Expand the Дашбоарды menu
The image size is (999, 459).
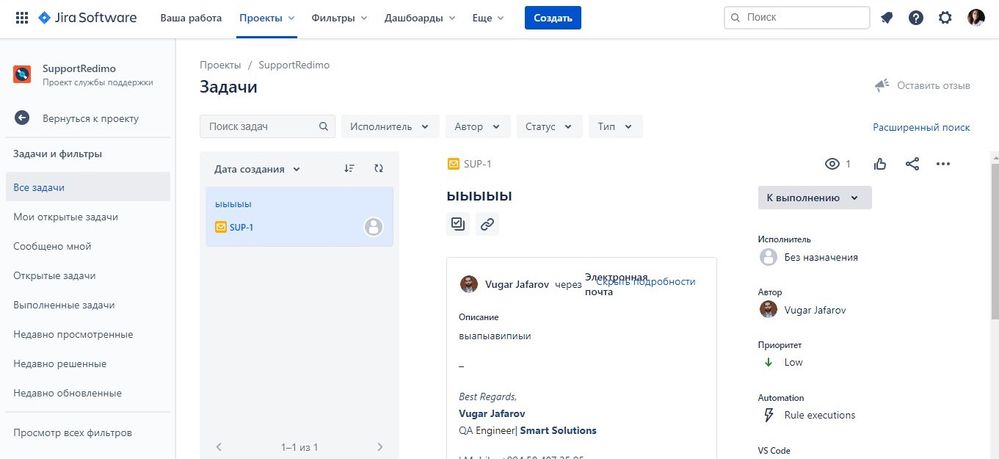pyautogui.click(x=420, y=18)
